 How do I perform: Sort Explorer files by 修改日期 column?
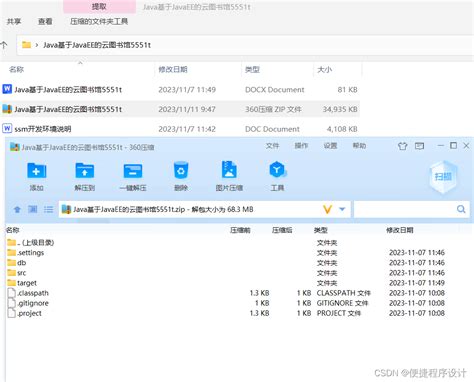tap(173, 69)
